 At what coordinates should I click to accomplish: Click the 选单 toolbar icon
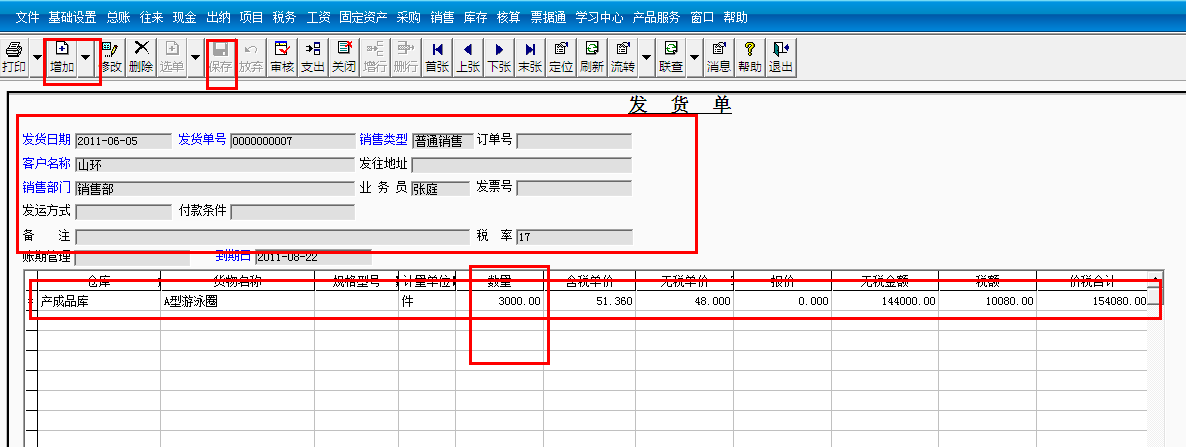pyautogui.click(x=172, y=57)
